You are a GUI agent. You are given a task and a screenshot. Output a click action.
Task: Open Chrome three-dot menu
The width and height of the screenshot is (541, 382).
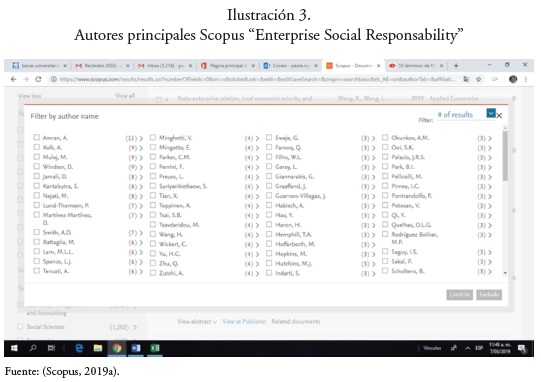525,79
